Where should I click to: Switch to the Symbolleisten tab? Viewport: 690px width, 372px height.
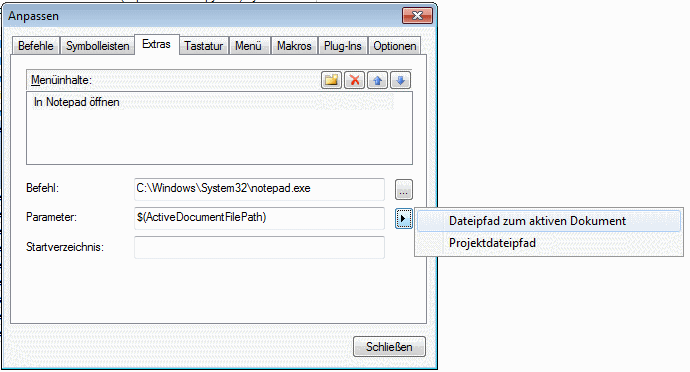(97, 46)
